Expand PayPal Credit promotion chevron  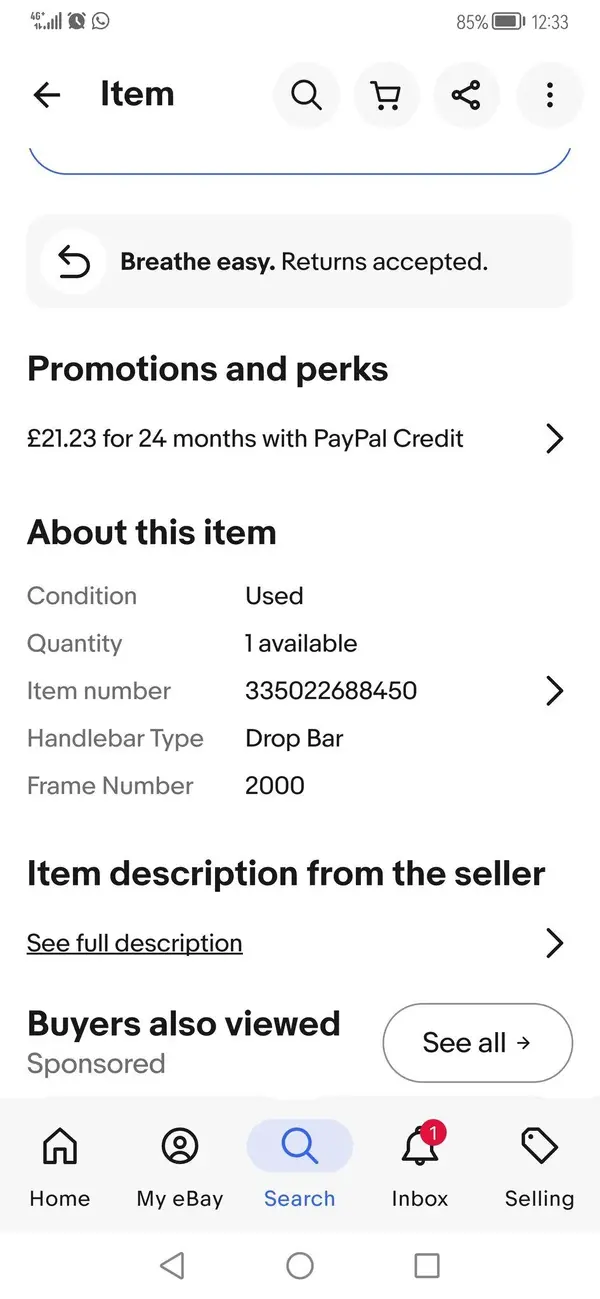coord(555,438)
